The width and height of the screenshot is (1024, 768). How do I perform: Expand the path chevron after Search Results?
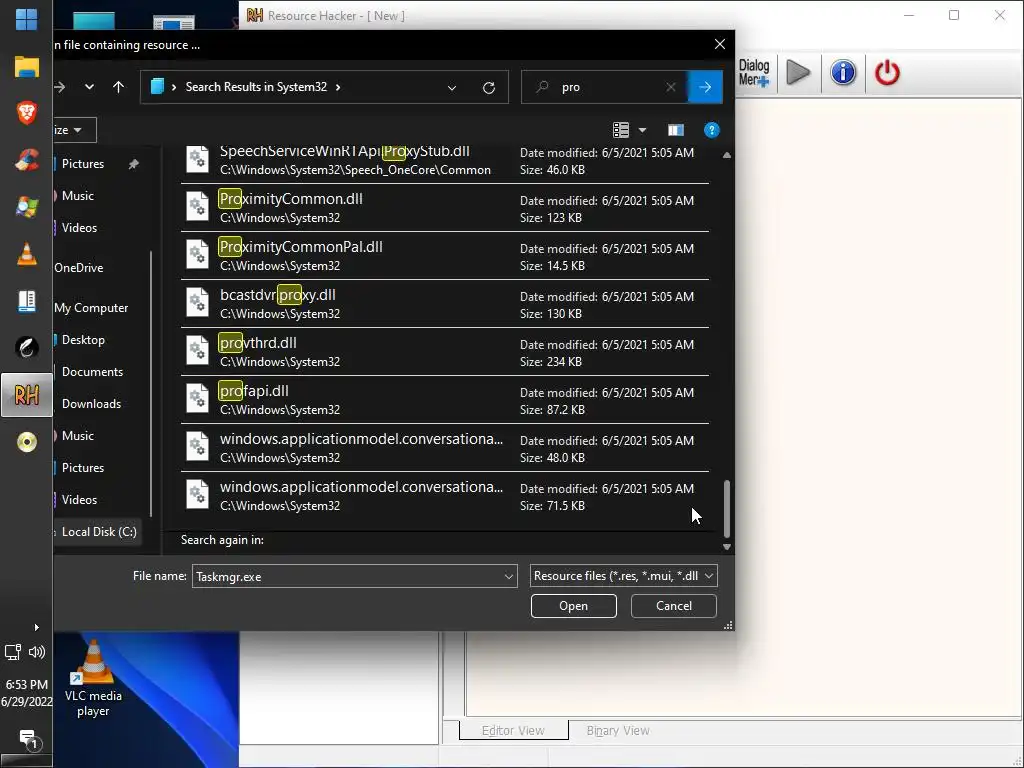pyautogui.click(x=338, y=87)
